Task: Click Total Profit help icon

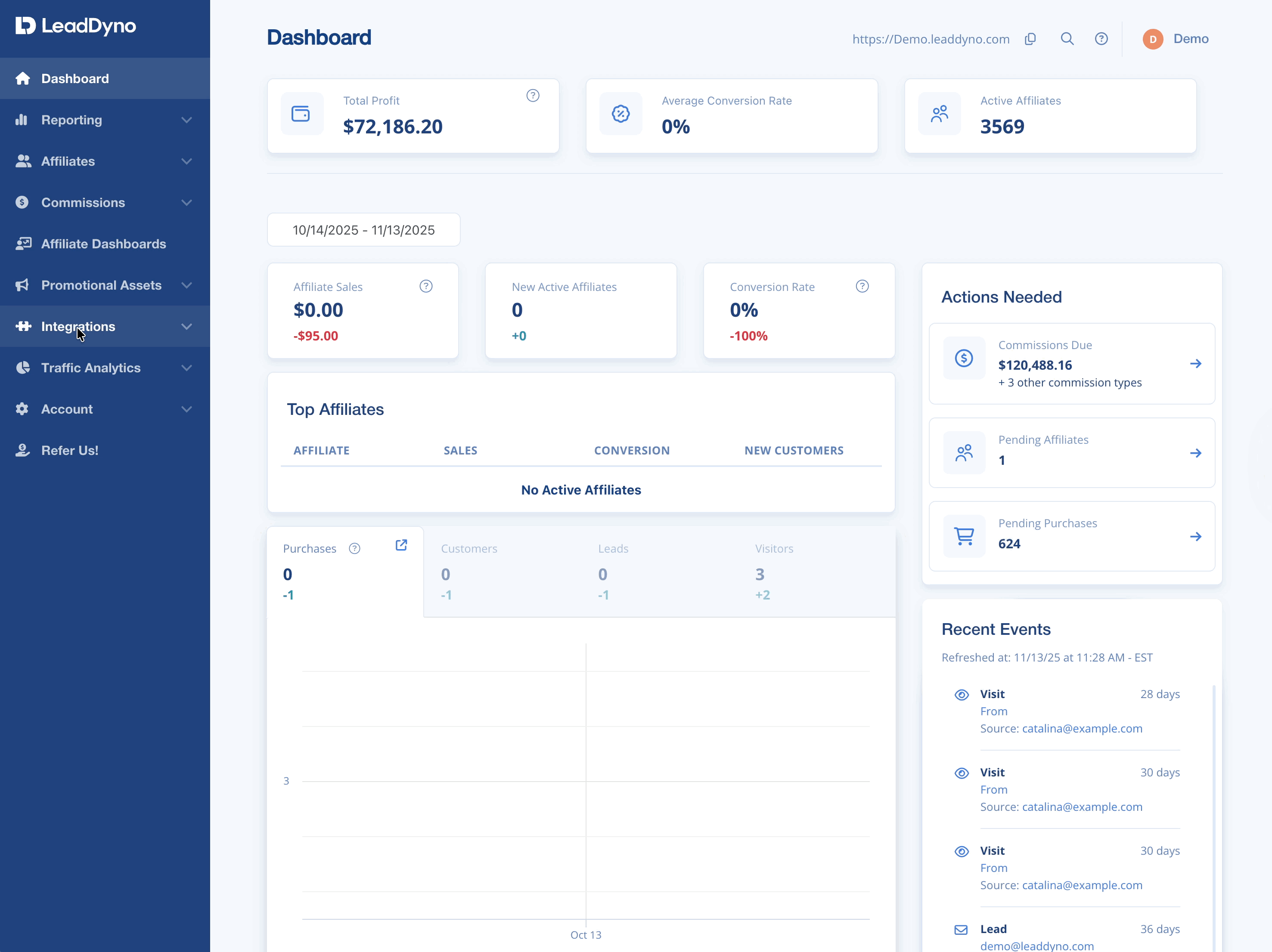Action: [533, 96]
